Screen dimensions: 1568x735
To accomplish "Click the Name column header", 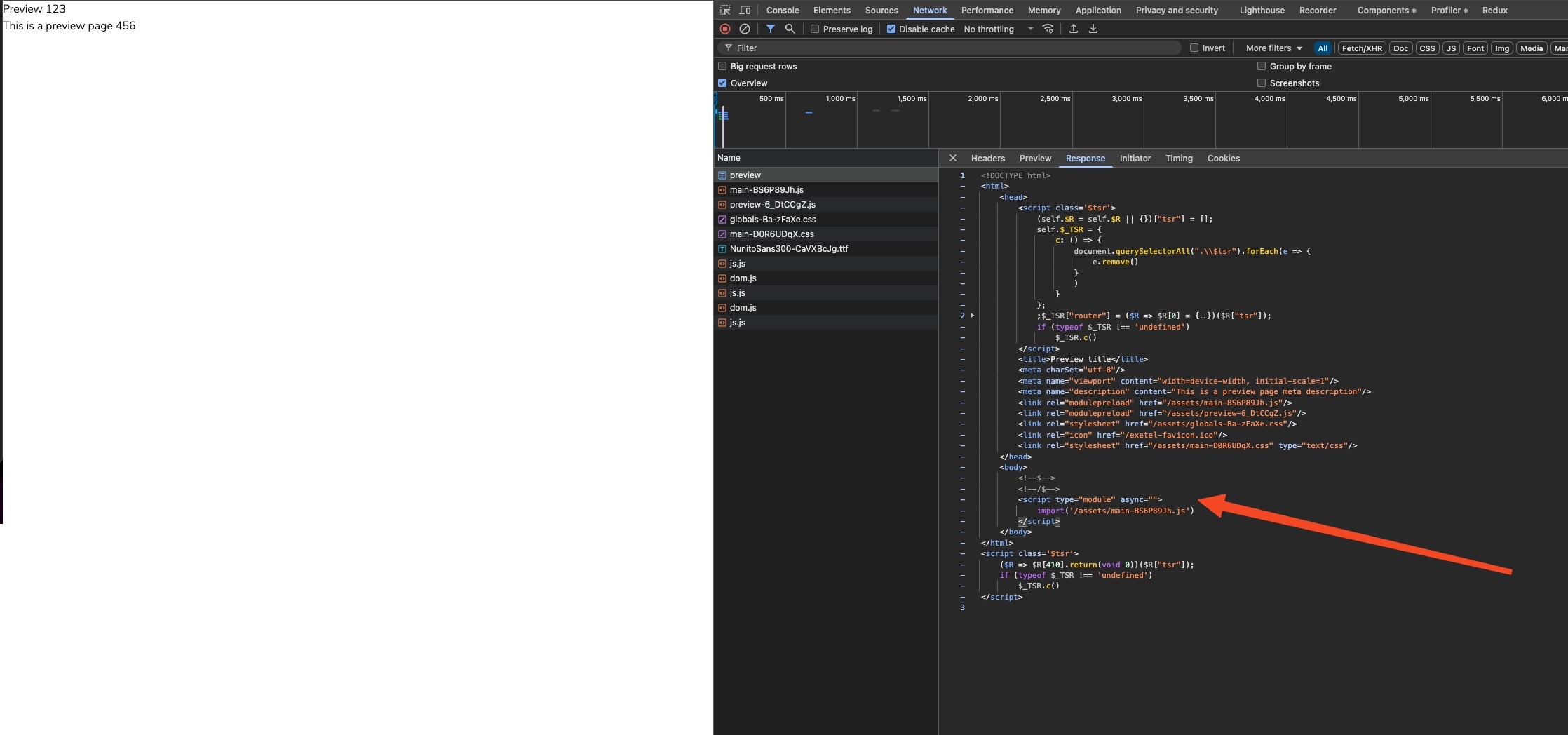I will pos(826,157).
